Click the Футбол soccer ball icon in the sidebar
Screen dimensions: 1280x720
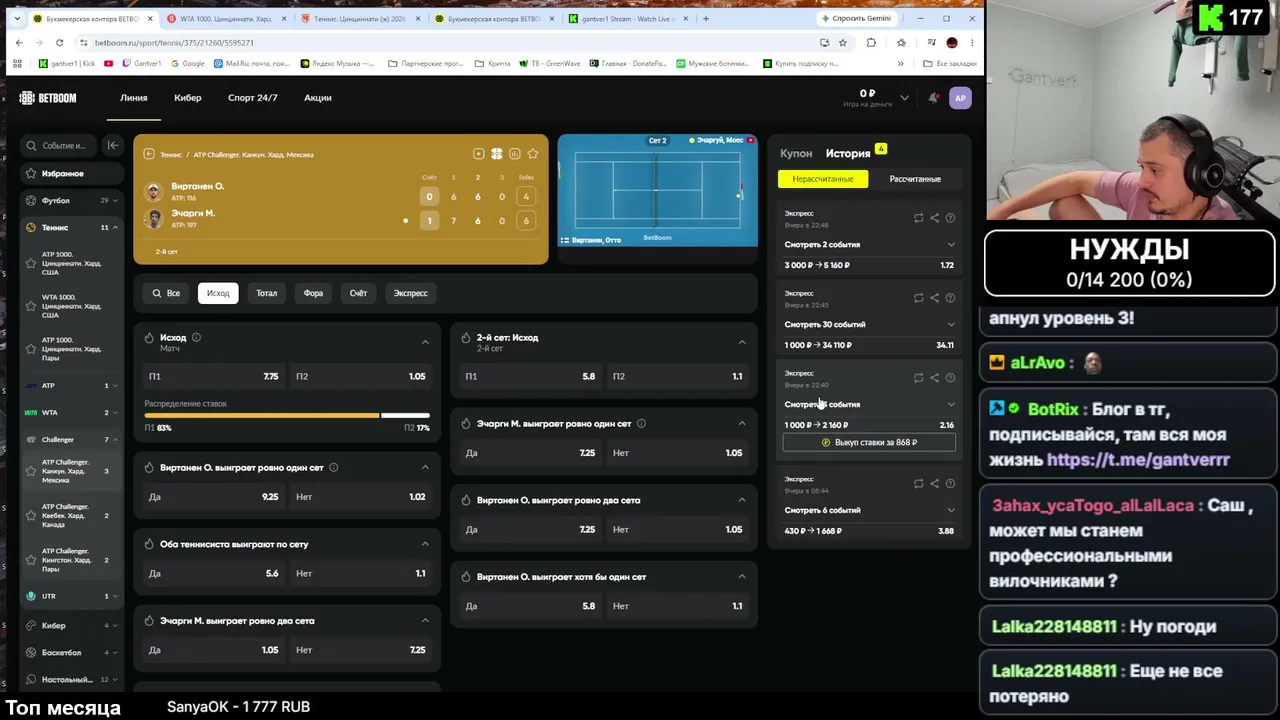[x=31, y=200]
